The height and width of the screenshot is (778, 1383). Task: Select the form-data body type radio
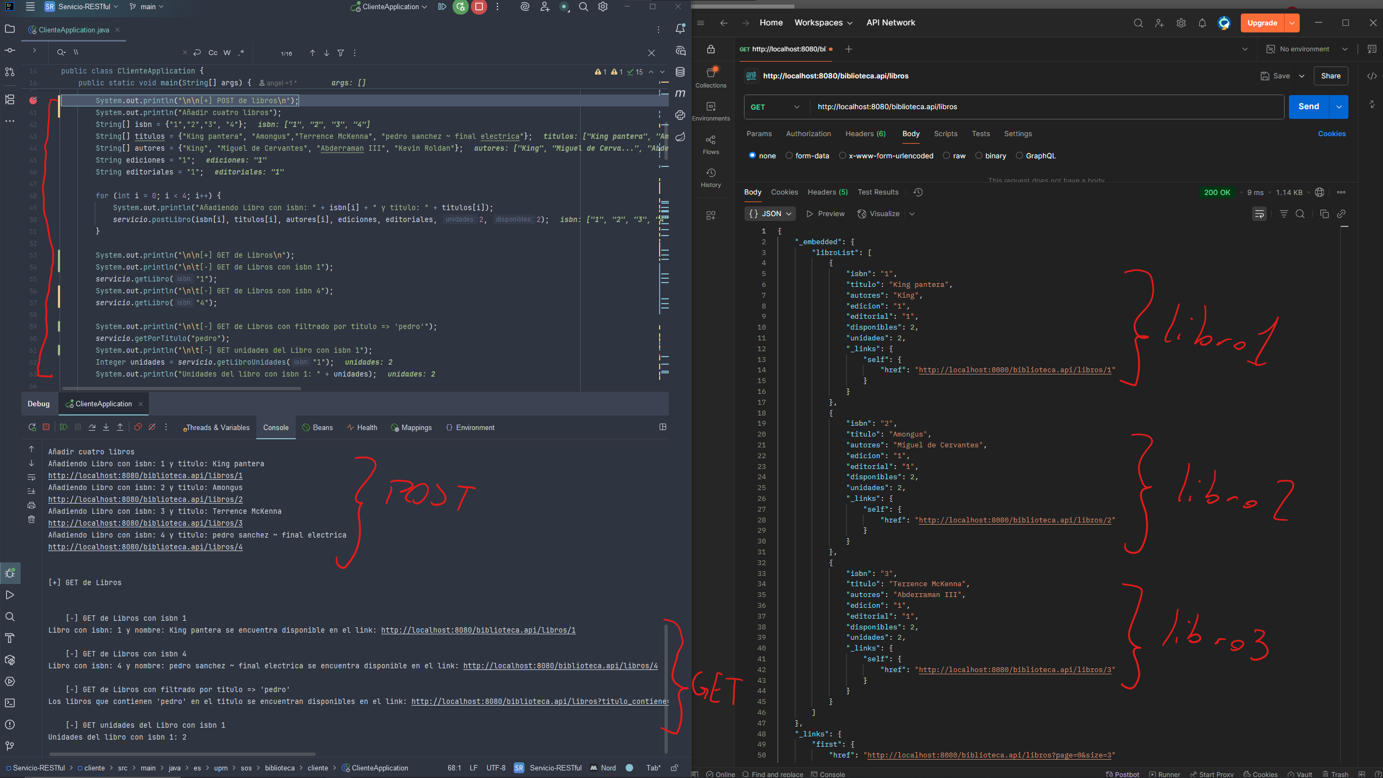tap(789, 156)
